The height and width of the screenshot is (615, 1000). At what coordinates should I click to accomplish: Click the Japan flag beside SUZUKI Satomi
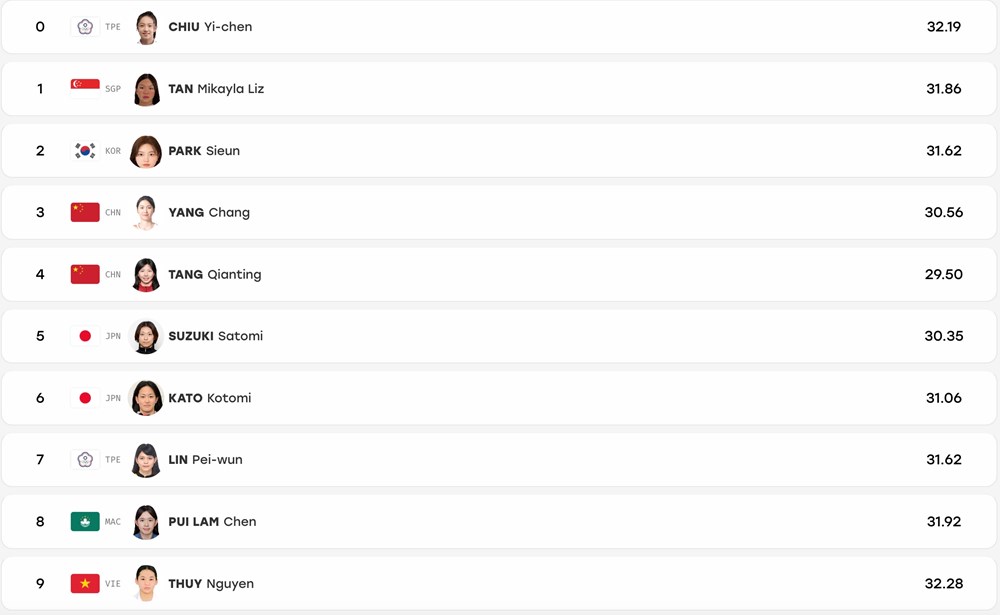pos(85,336)
